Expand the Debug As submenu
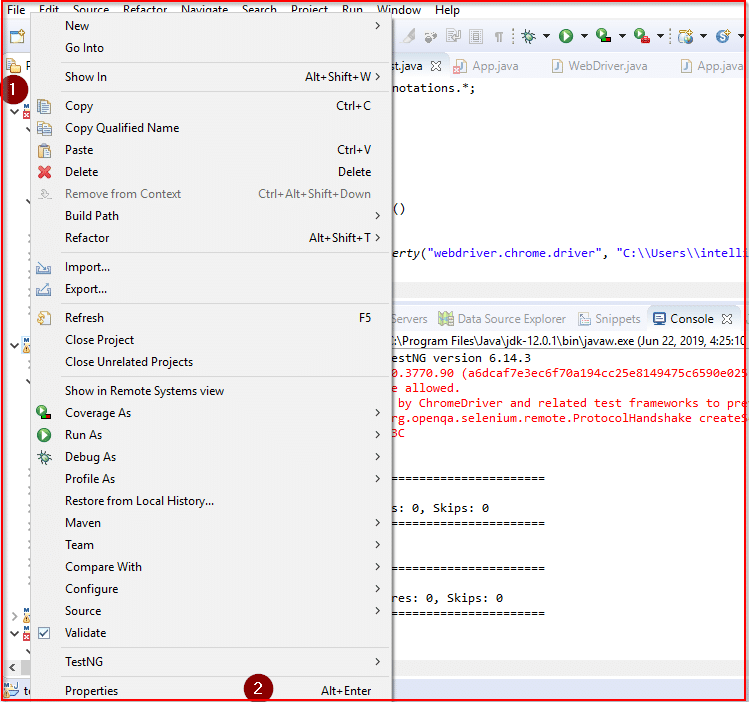 211,457
